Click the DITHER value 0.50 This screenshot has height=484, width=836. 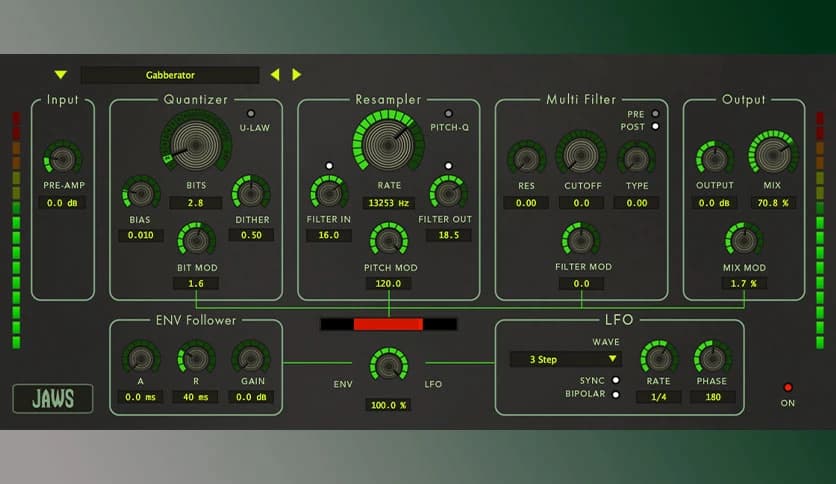[251, 235]
